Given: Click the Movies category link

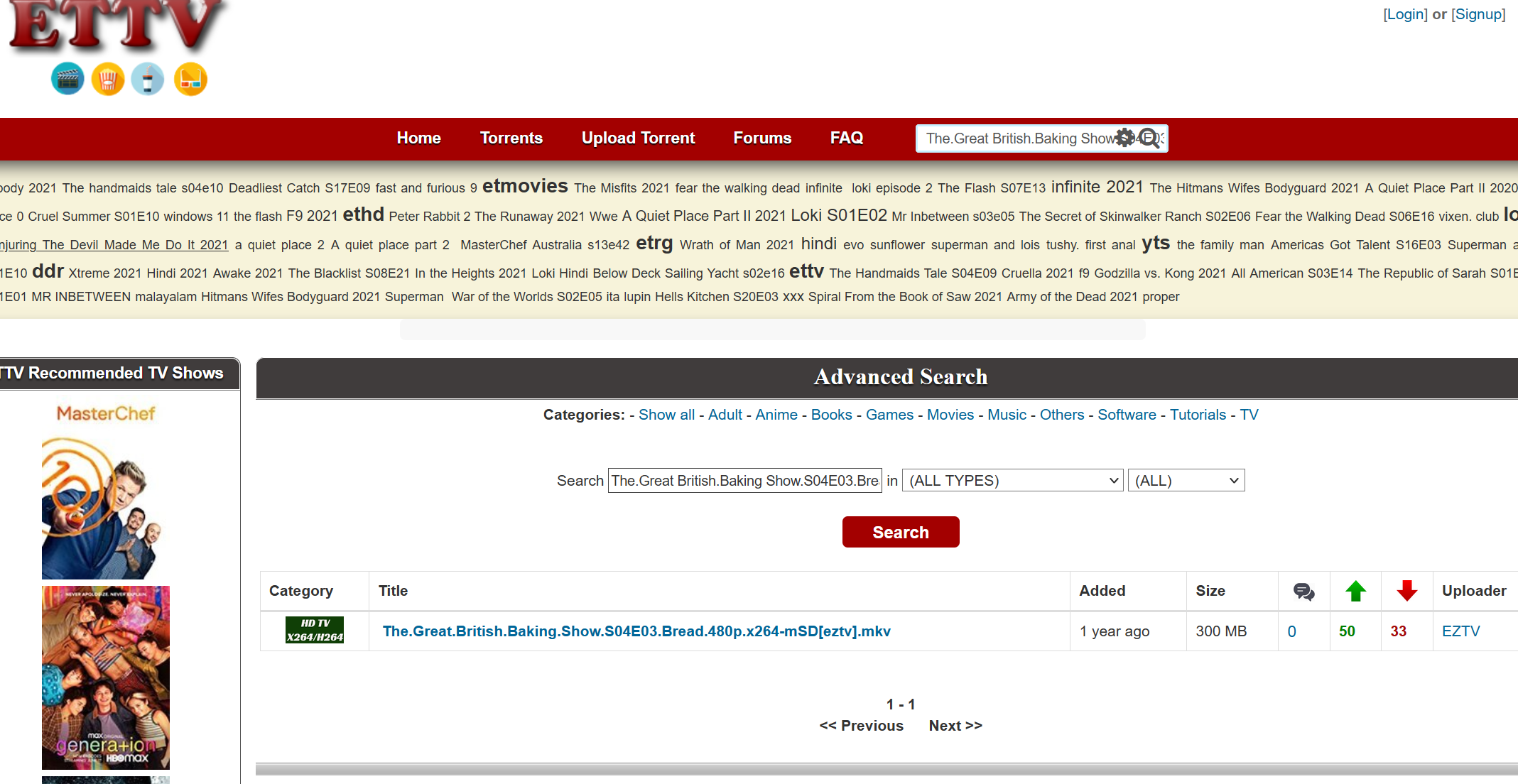Looking at the screenshot, I should (x=950, y=415).
